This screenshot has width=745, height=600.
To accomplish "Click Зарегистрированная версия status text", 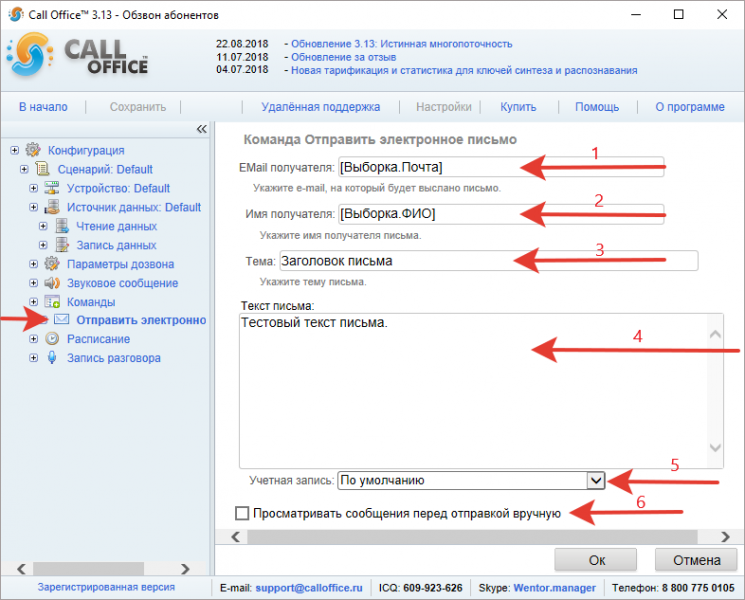I will [106, 587].
